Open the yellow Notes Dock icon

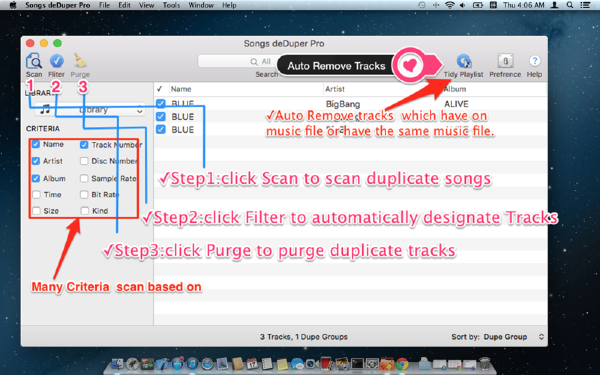(x=282, y=364)
